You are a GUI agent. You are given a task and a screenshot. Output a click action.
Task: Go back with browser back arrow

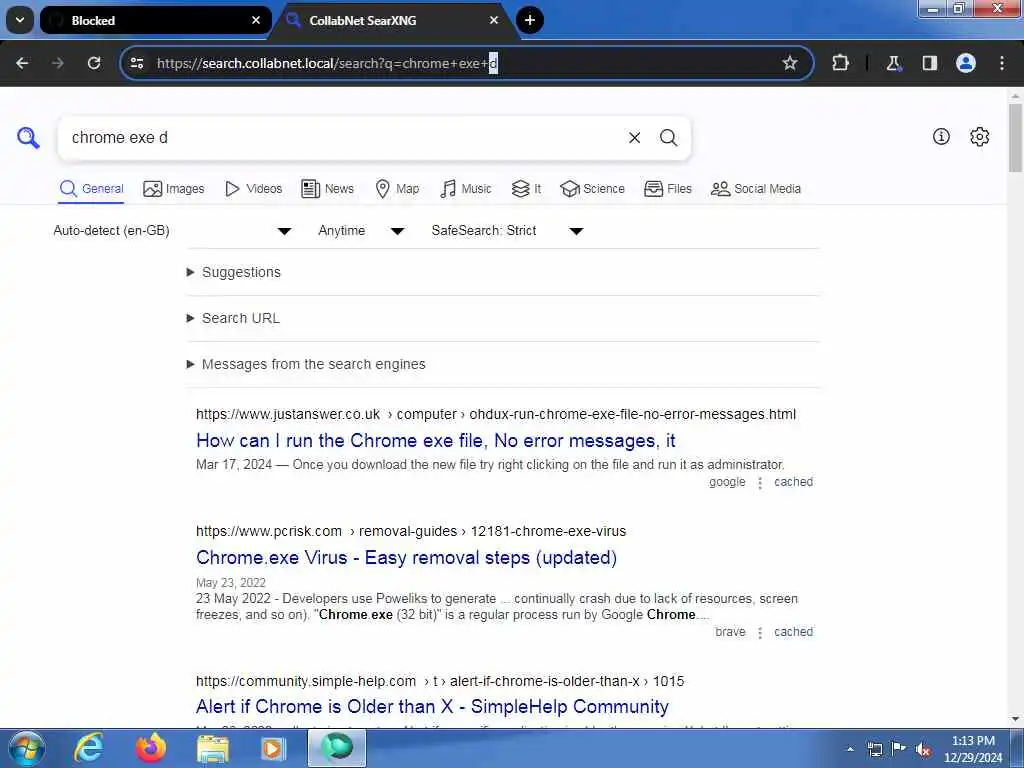22,63
